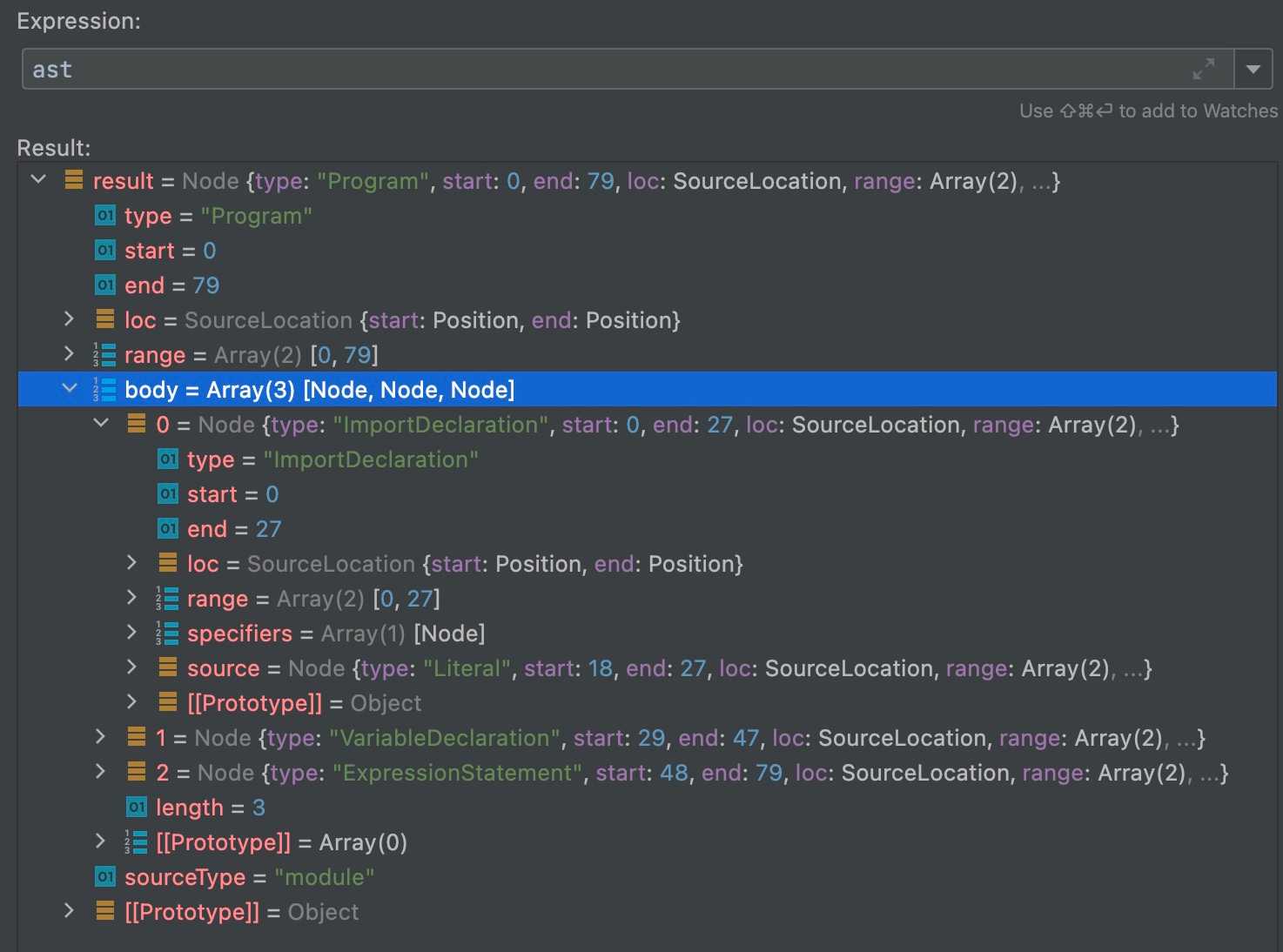Image resolution: width=1283 pixels, height=952 pixels.
Task: Click the object icon of ImportDeclaration's loc row
Action: pyautogui.click(x=168, y=563)
